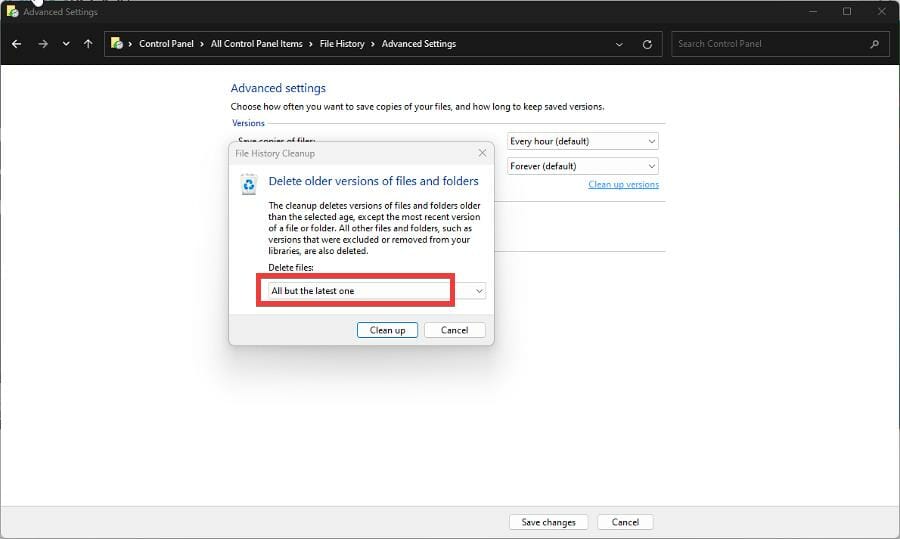Click the Clean up versions link
The image size is (900, 539).
pos(623,184)
